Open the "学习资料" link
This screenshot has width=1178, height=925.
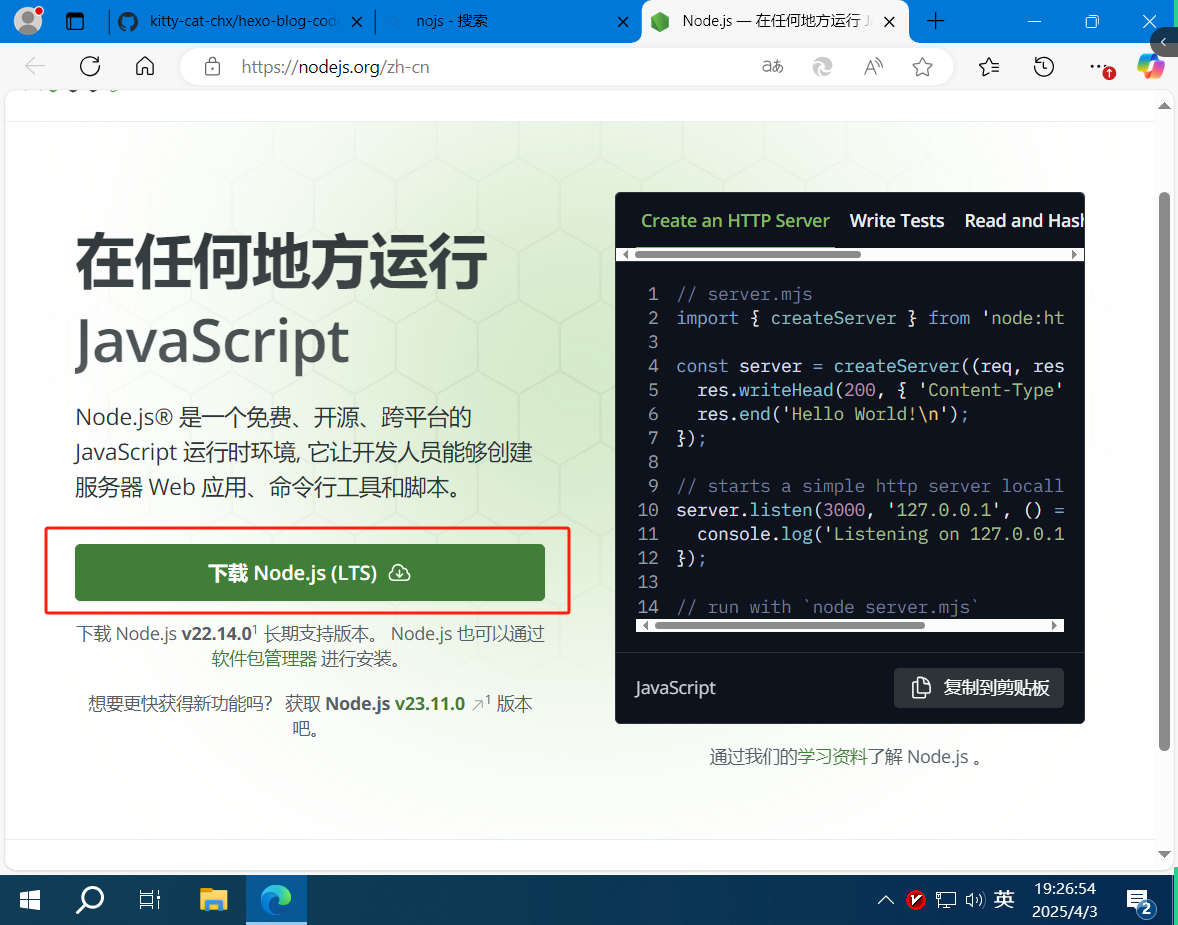click(x=832, y=757)
